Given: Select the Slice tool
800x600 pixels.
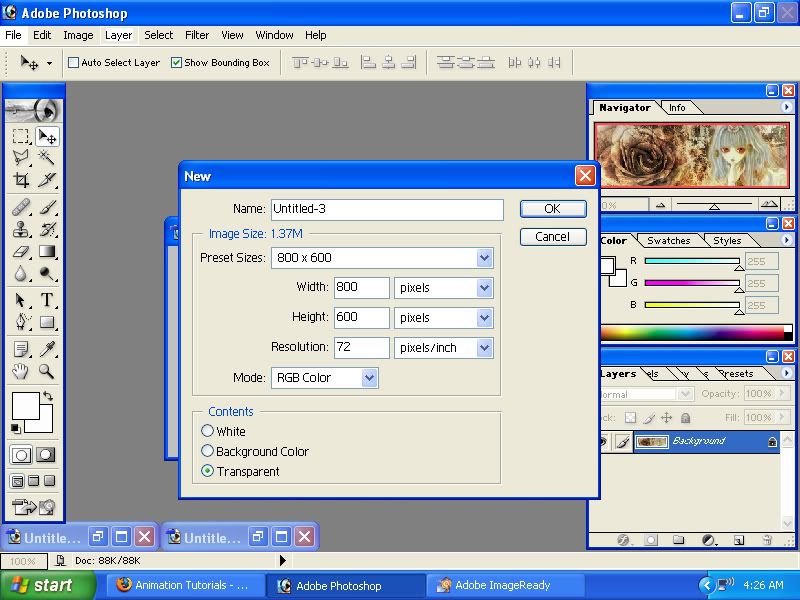Looking at the screenshot, I should (x=47, y=179).
